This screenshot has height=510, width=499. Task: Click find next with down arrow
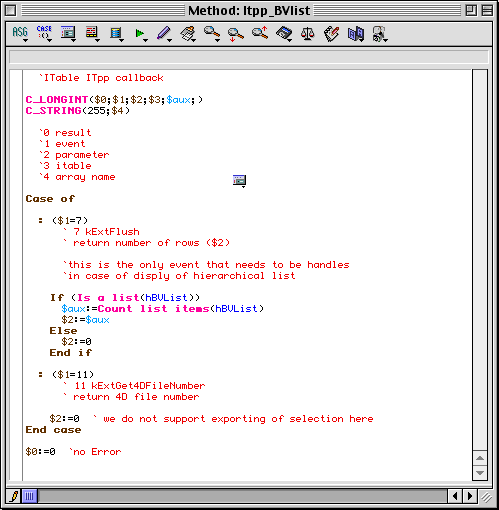point(235,34)
